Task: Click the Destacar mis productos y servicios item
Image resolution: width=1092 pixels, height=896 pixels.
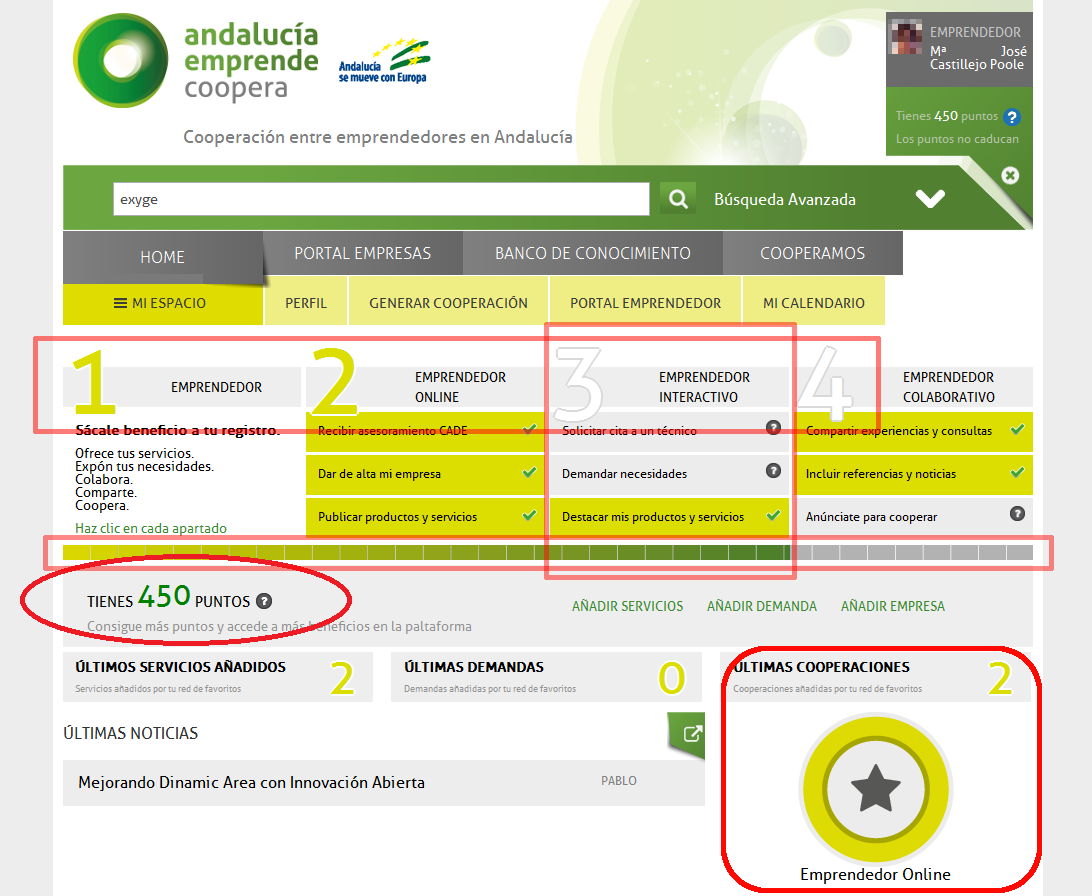Action: click(669, 517)
